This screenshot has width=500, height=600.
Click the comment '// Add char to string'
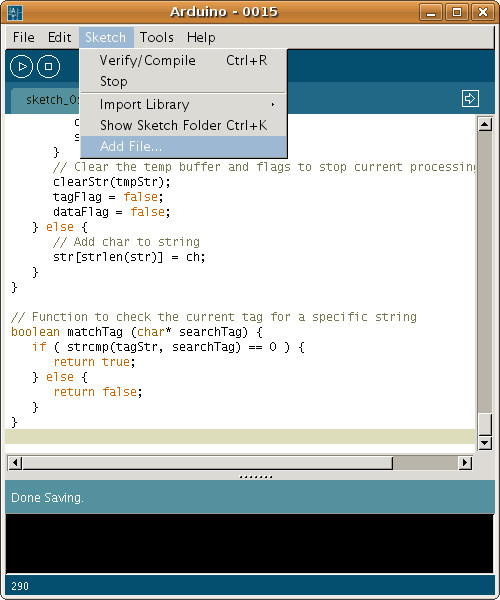pyautogui.click(x=126, y=242)
